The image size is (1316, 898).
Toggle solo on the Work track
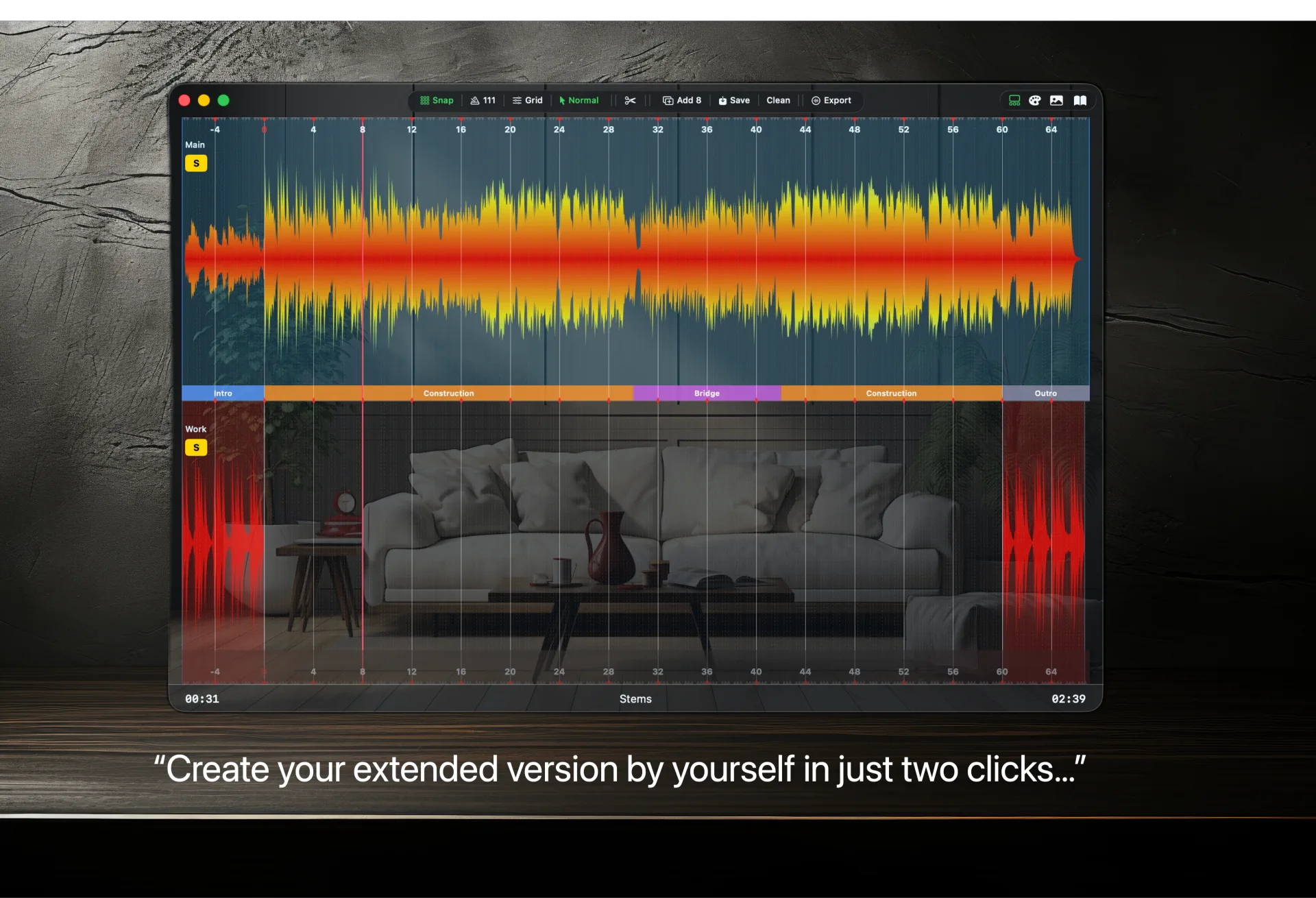196,448
